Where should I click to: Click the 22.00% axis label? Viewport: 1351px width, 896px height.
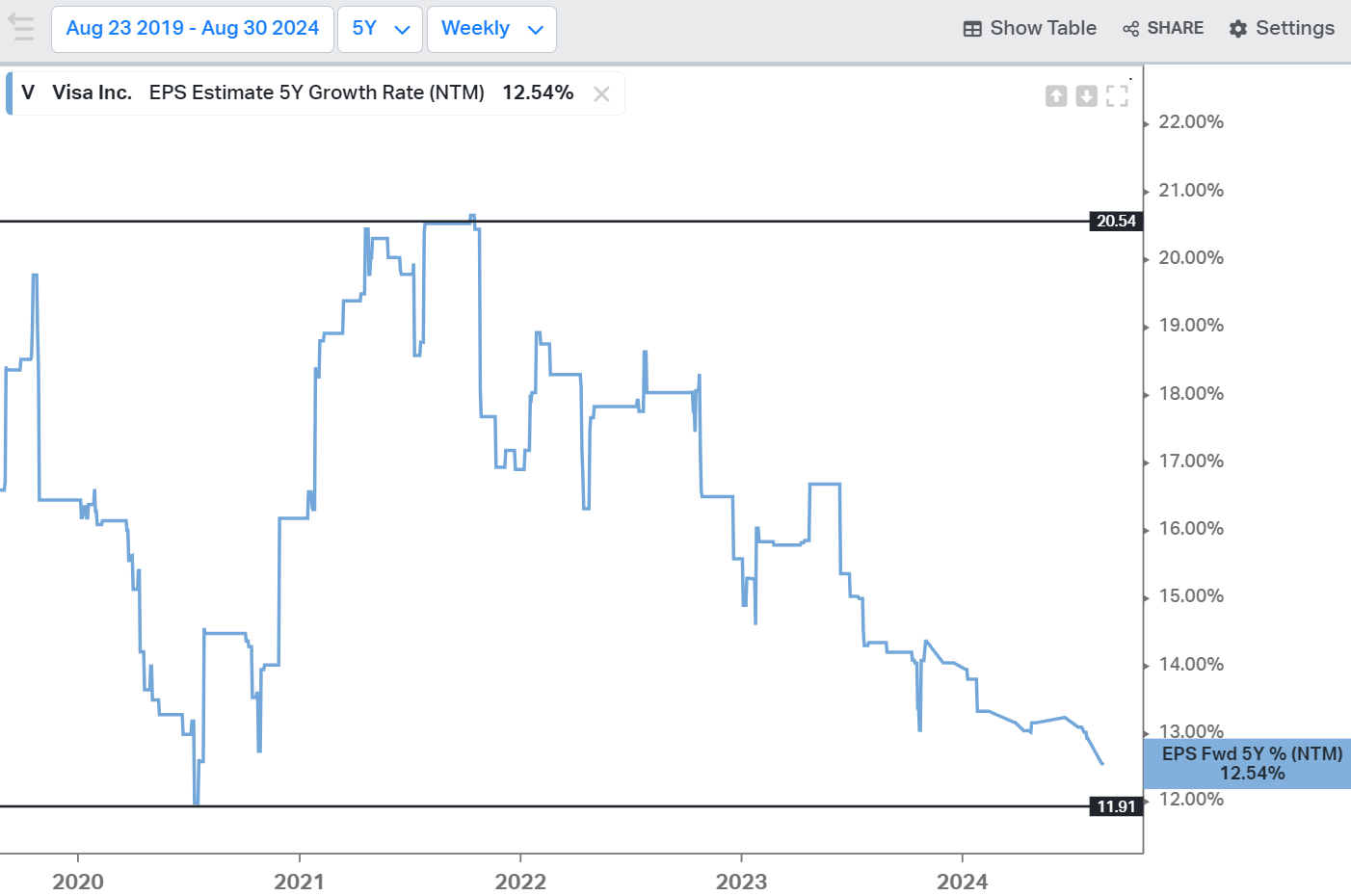(1191, 121)
